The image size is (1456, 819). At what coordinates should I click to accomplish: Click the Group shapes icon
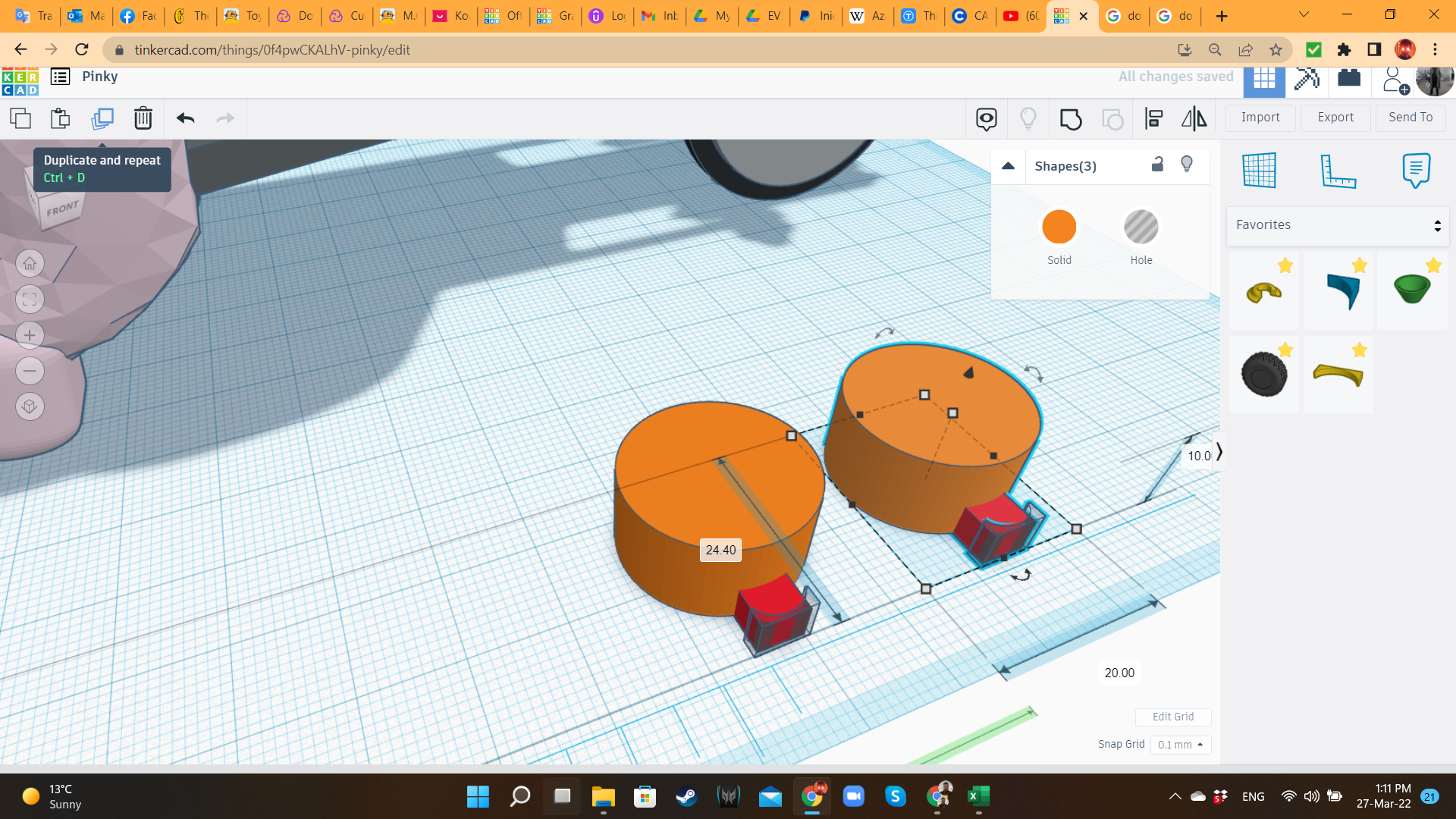[1071, 119]
